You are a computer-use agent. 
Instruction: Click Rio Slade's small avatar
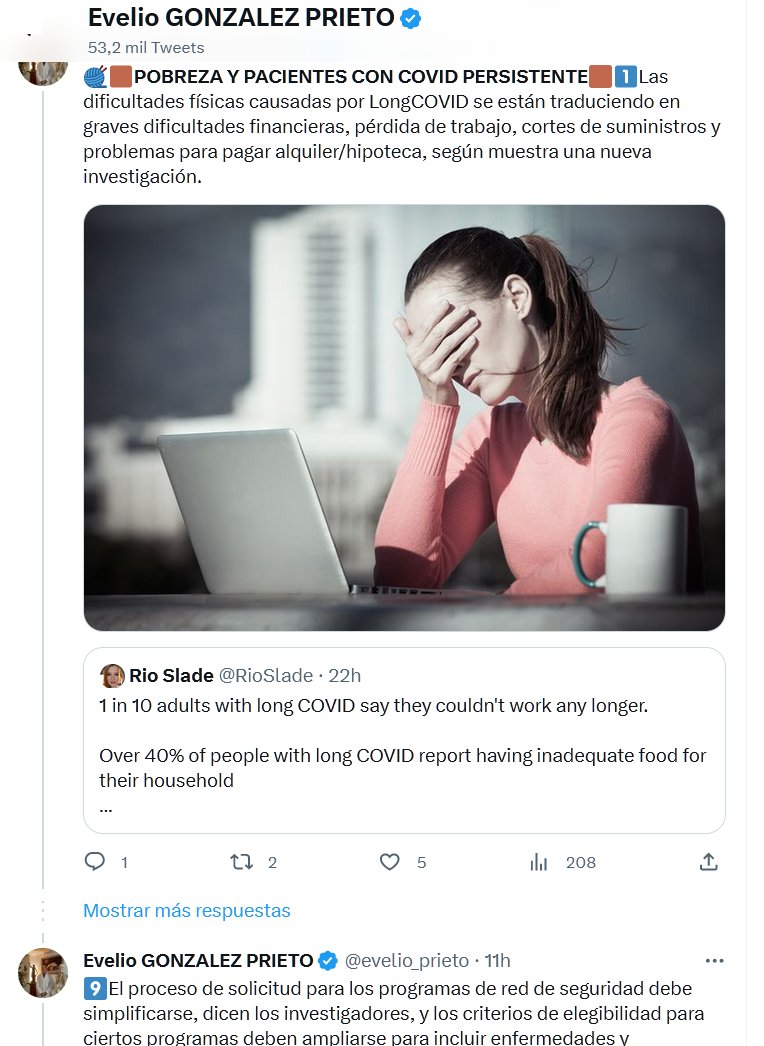click(112, 676)
